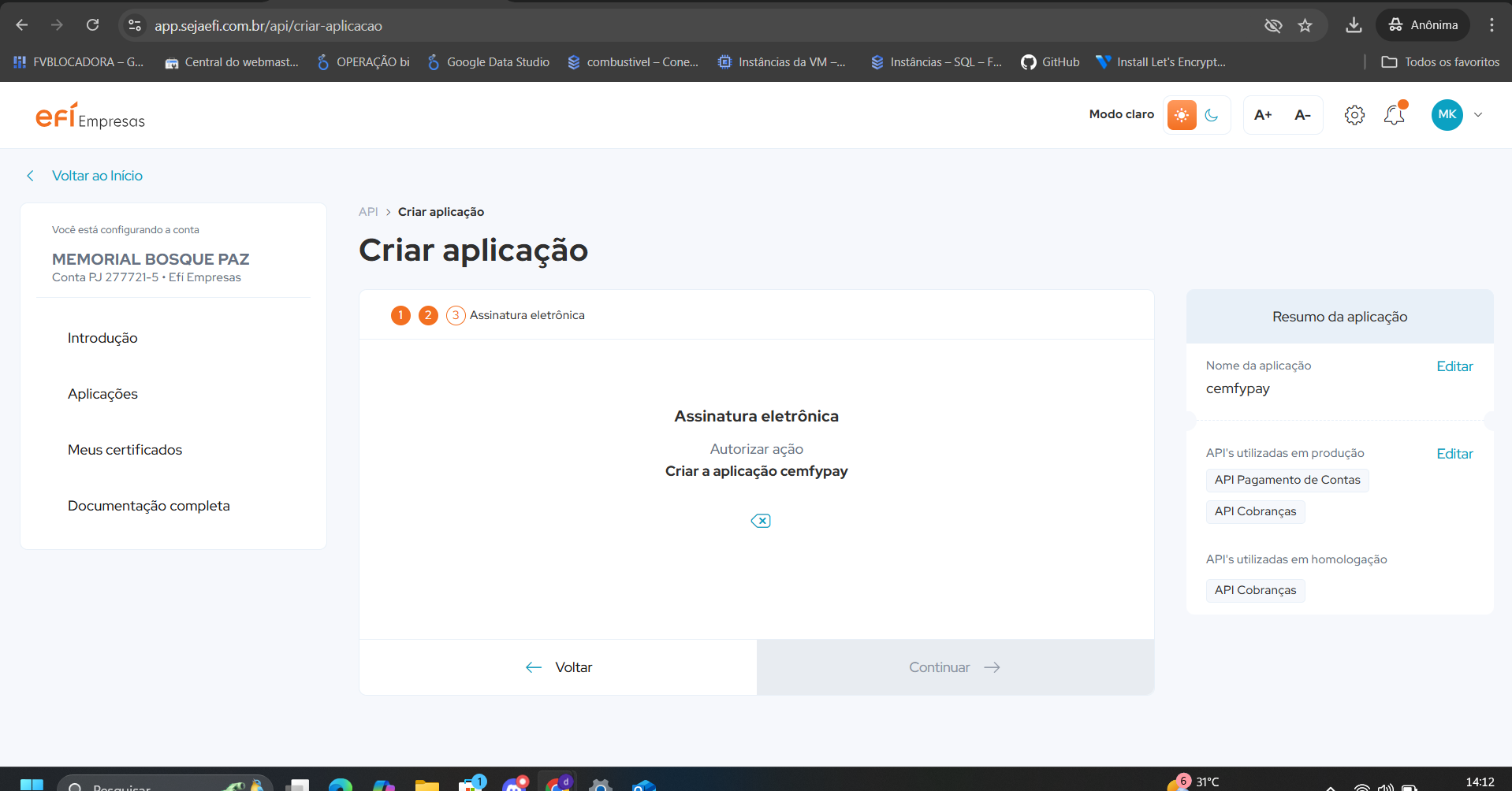Click the backspace delete icon
Image resolution: width=1512 pixels, height=791 pixels.
pyautogui.click(x=761, y=521)
